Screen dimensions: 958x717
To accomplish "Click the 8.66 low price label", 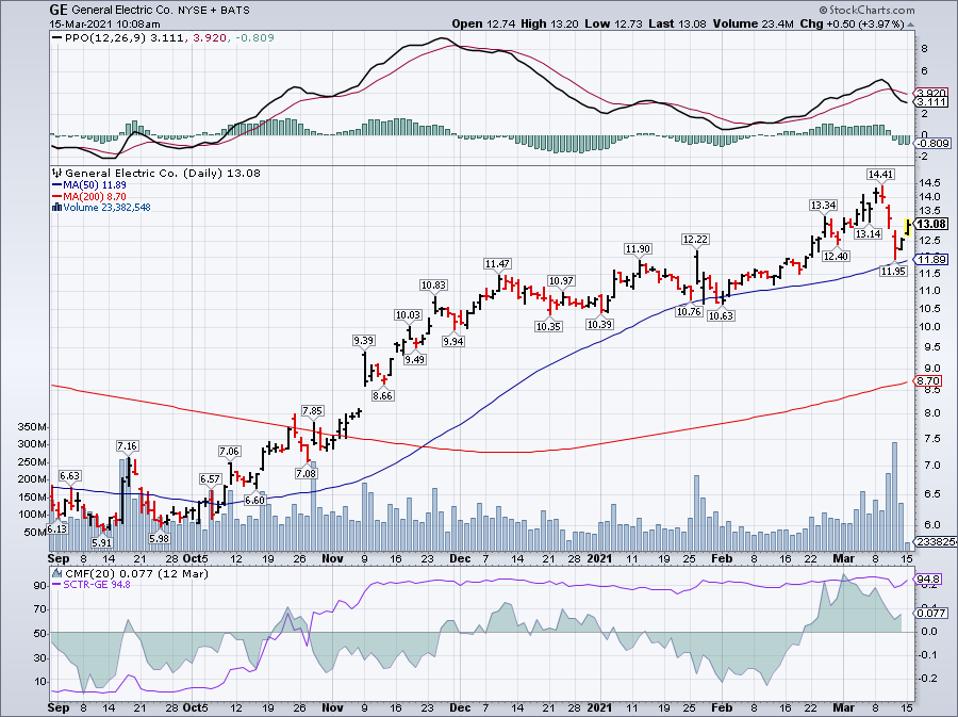I will (x=382, y=396).
